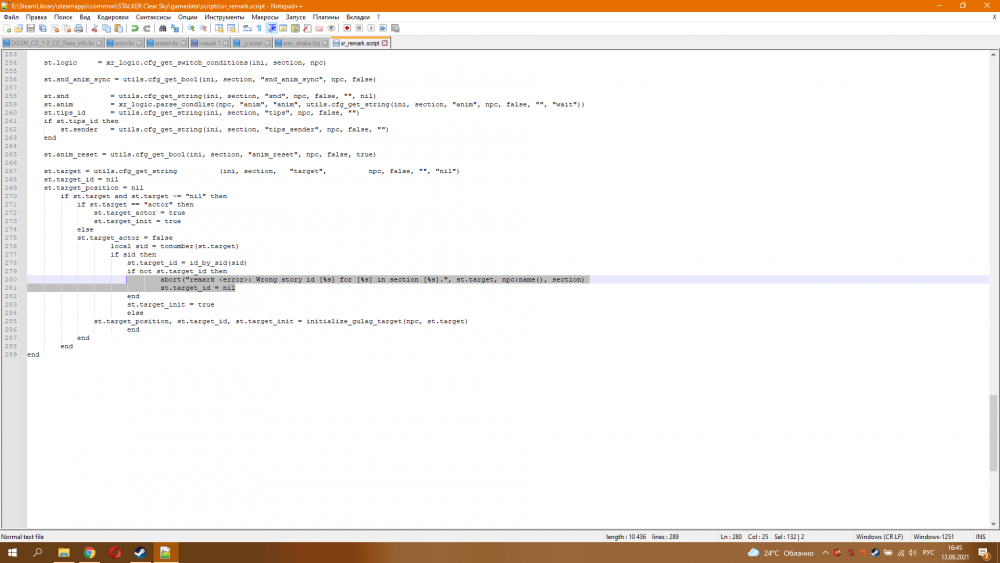Toggle INS insert mode in status bar
The image size is (1000, 563).
[x=980, y=537]
